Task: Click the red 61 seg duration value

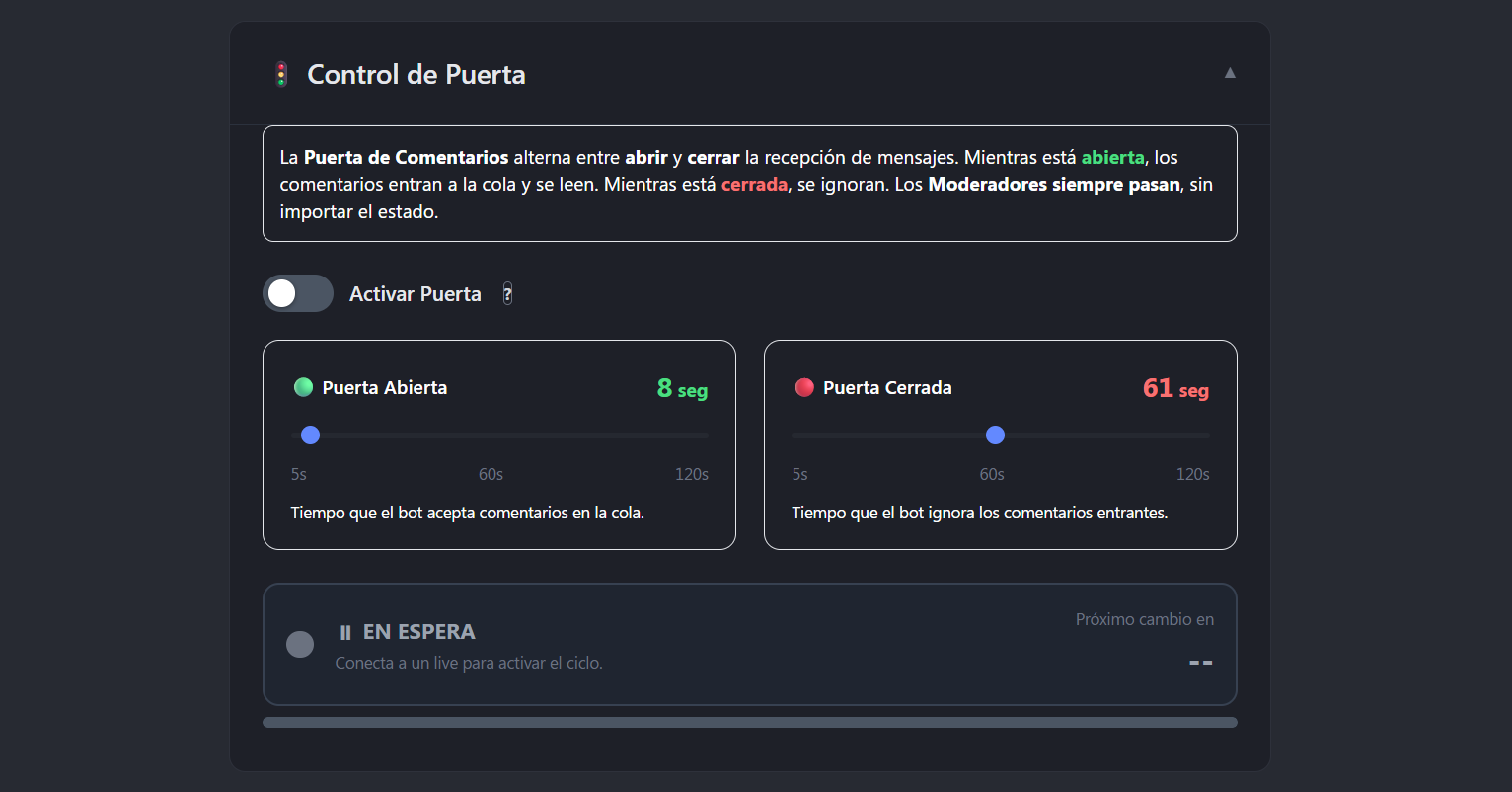Action: [x=1175, y=389]
